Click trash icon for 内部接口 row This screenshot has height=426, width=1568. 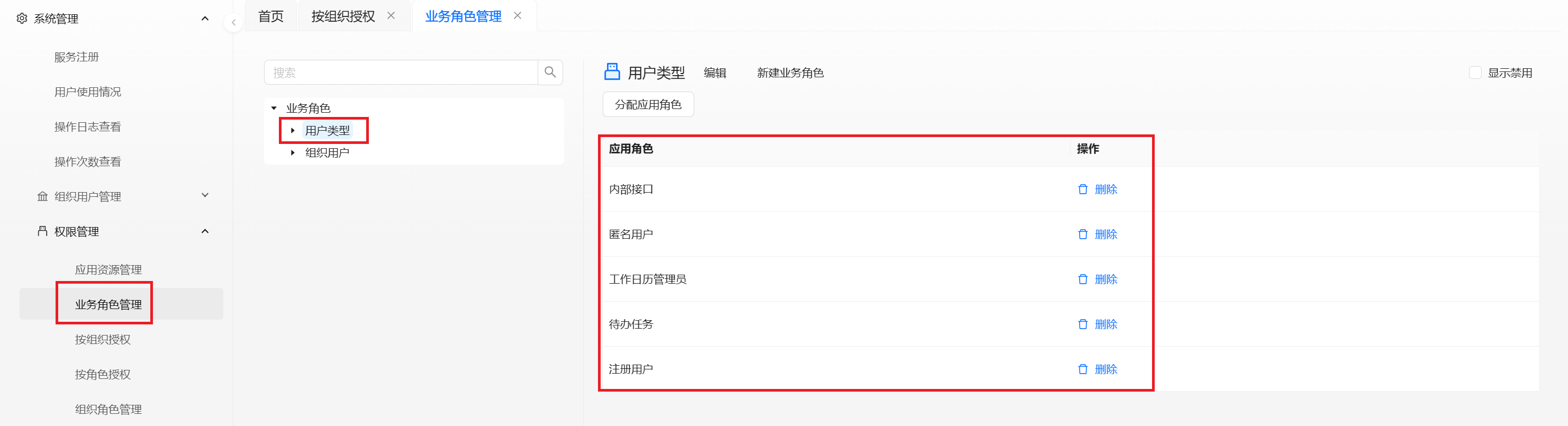(x=1083, y=189)
